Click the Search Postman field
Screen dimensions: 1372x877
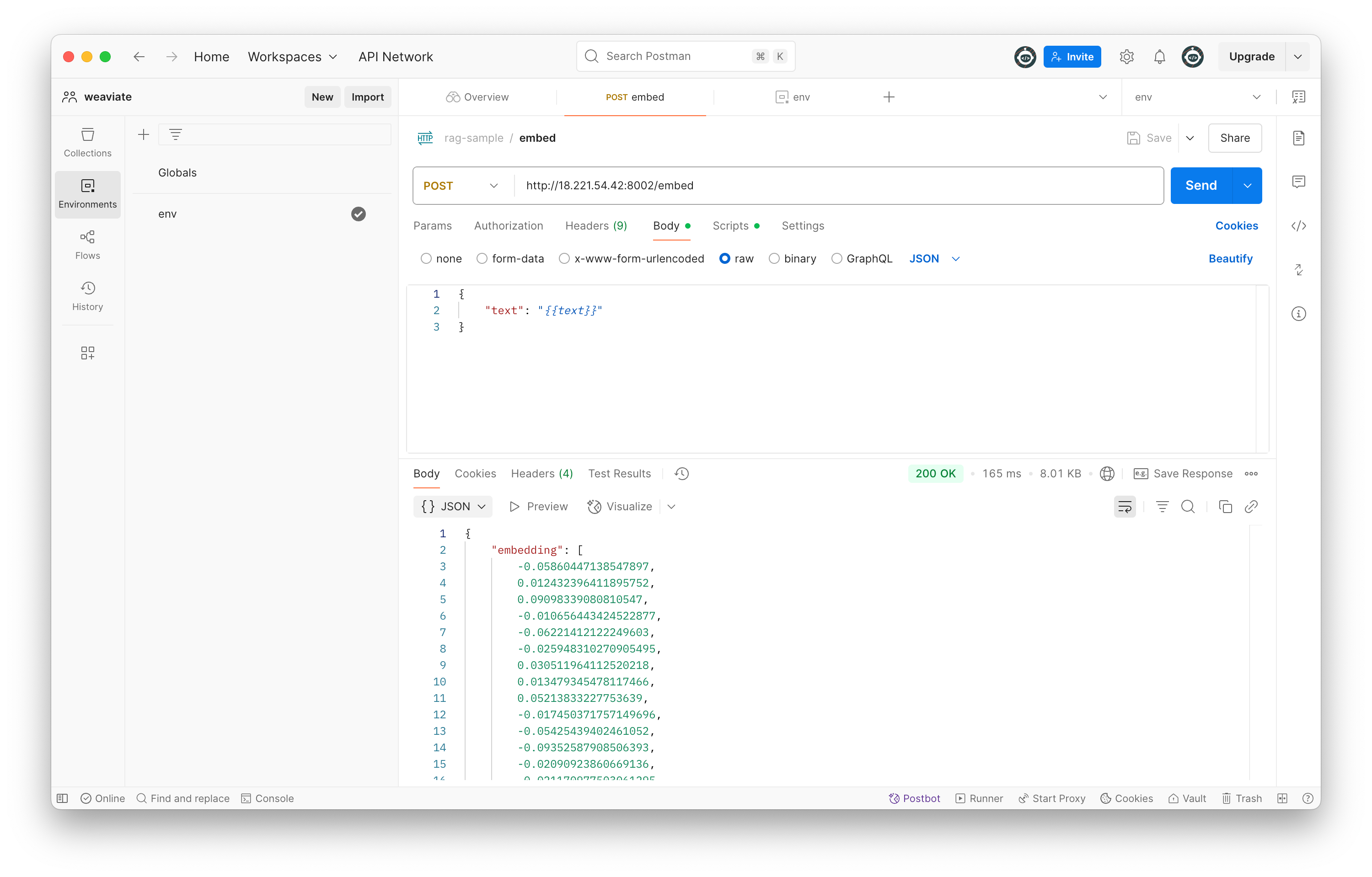click(686, 56)
